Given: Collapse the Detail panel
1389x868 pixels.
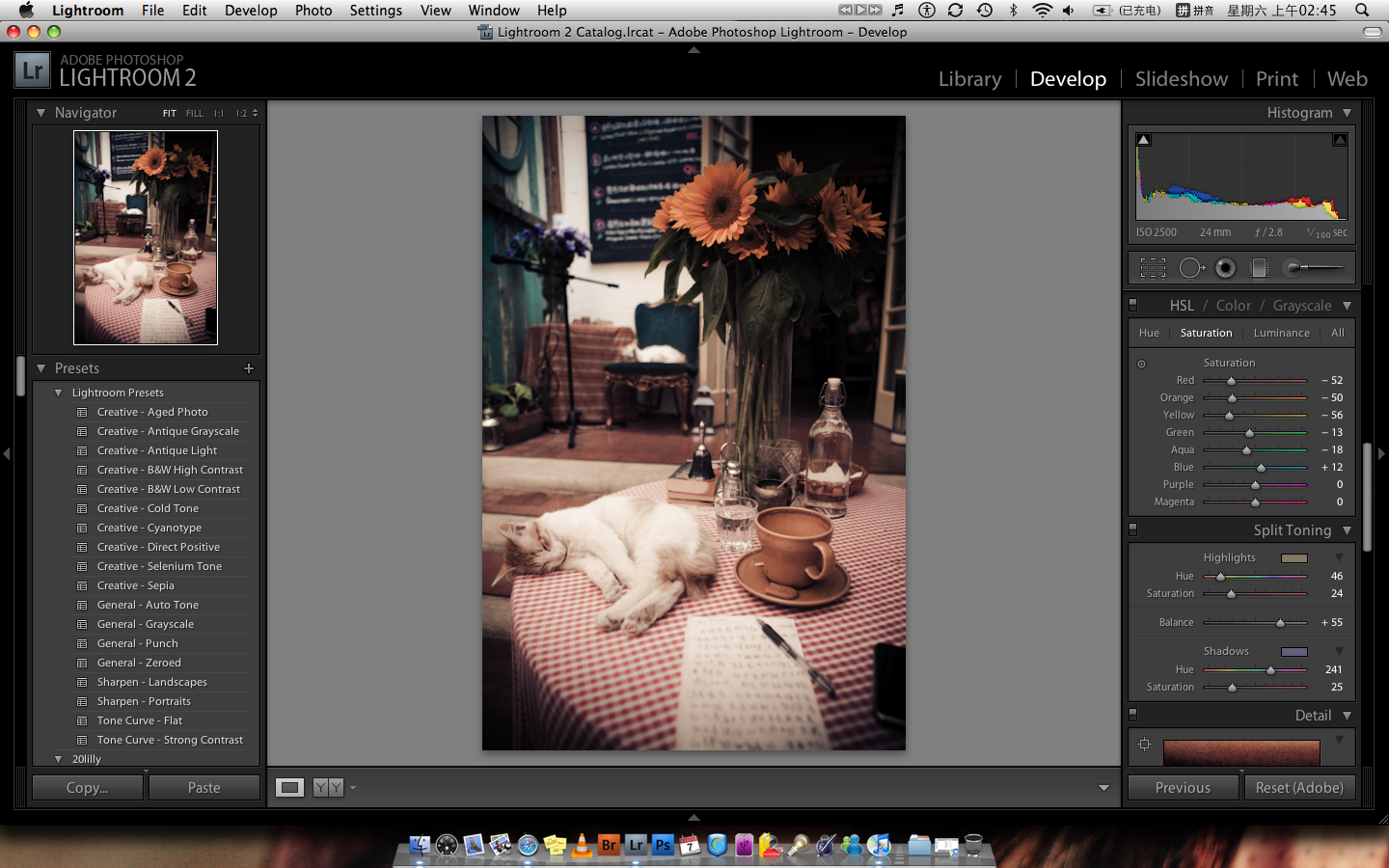Looking at the screenshot, I should [1348, 716].
